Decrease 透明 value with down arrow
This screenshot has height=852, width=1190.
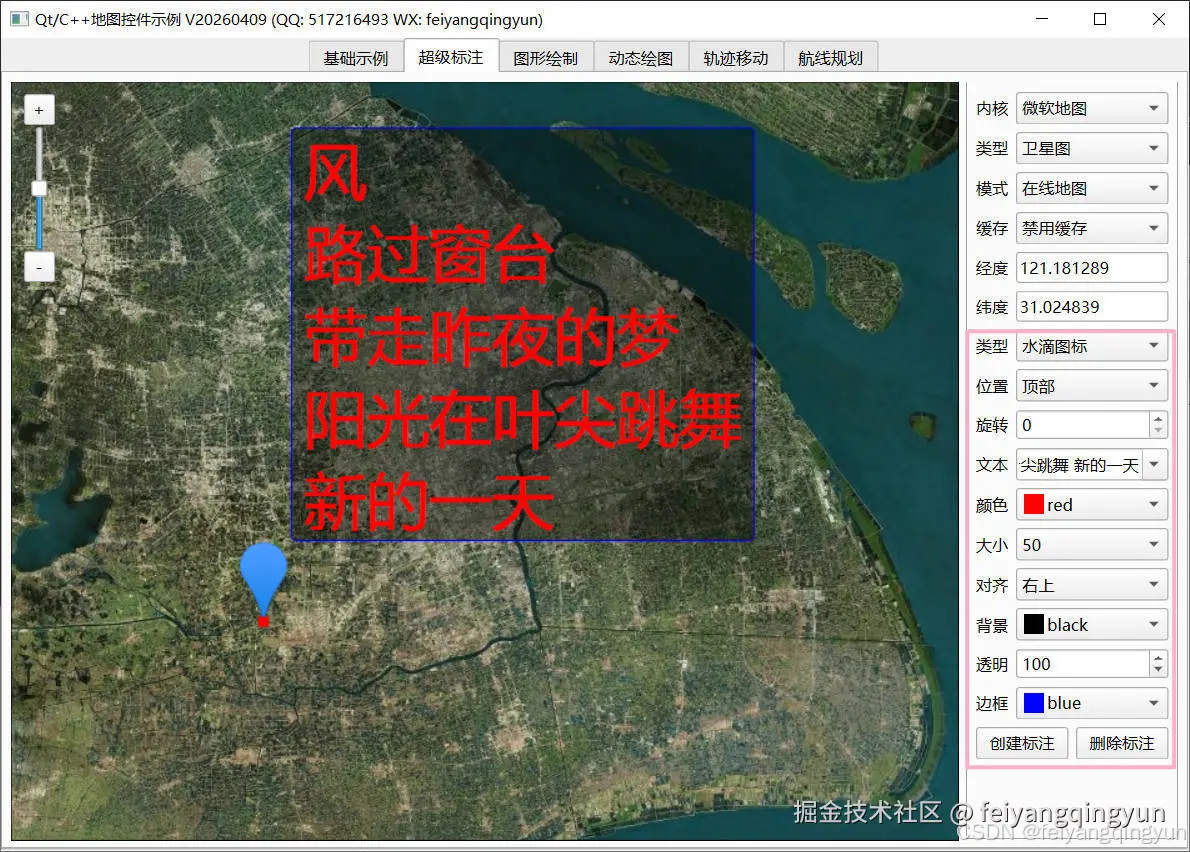point(1158,671)
